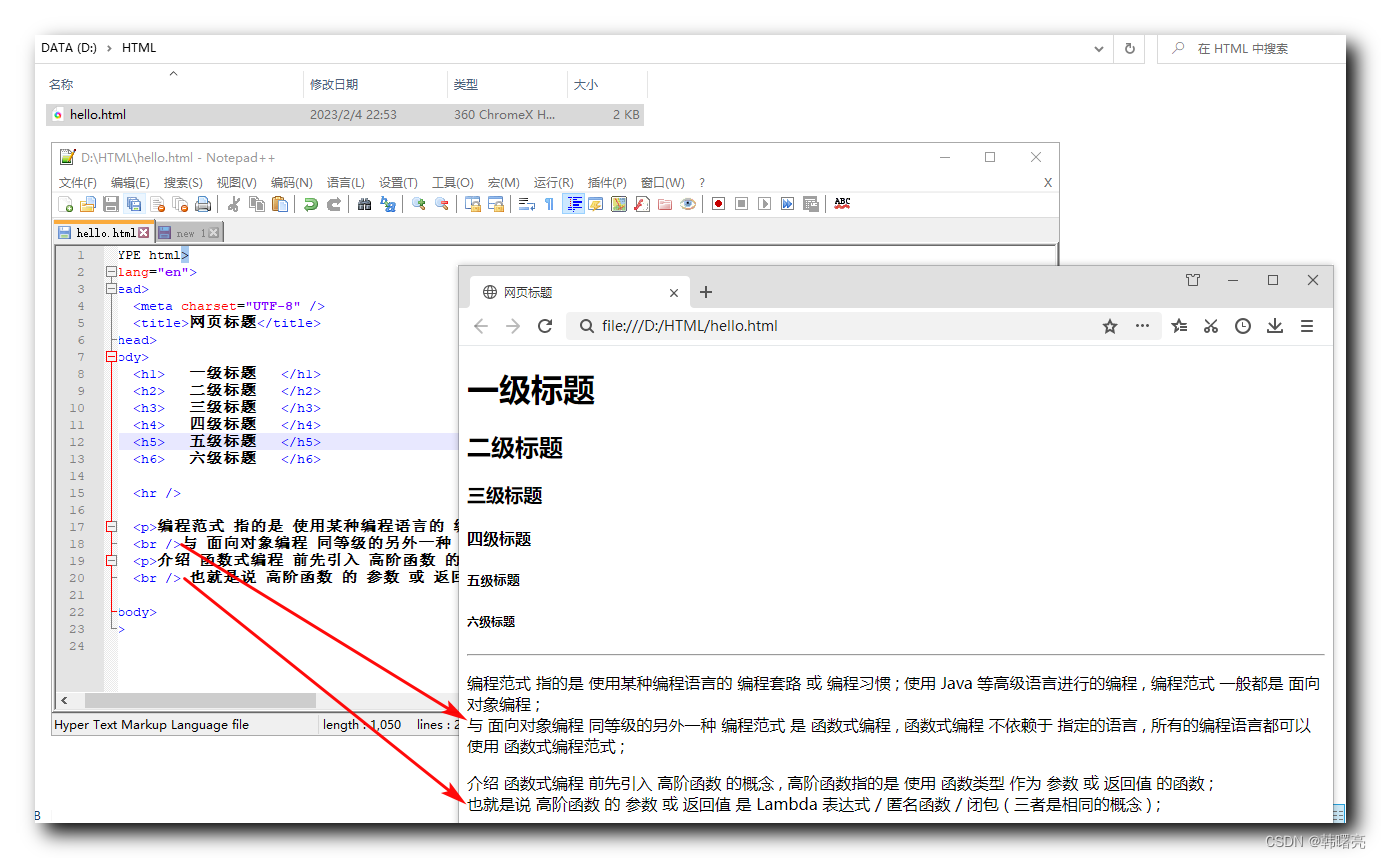This screenshot has height=858, width=1381.
Task: Open favorites list icon in browser
Action: (x=1179, y=326)
